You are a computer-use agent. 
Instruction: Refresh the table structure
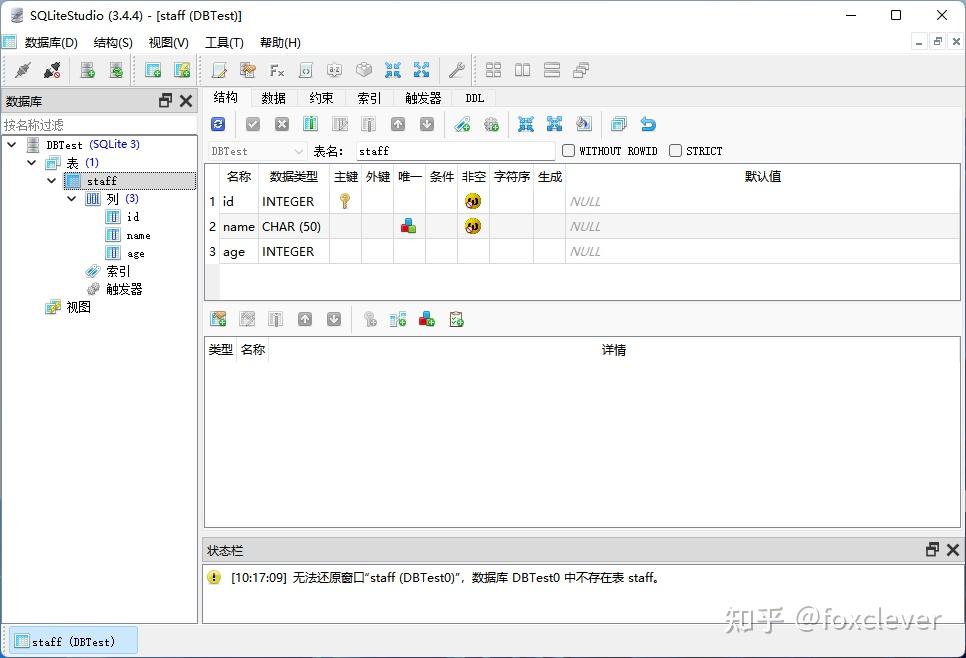coord(218,123)
